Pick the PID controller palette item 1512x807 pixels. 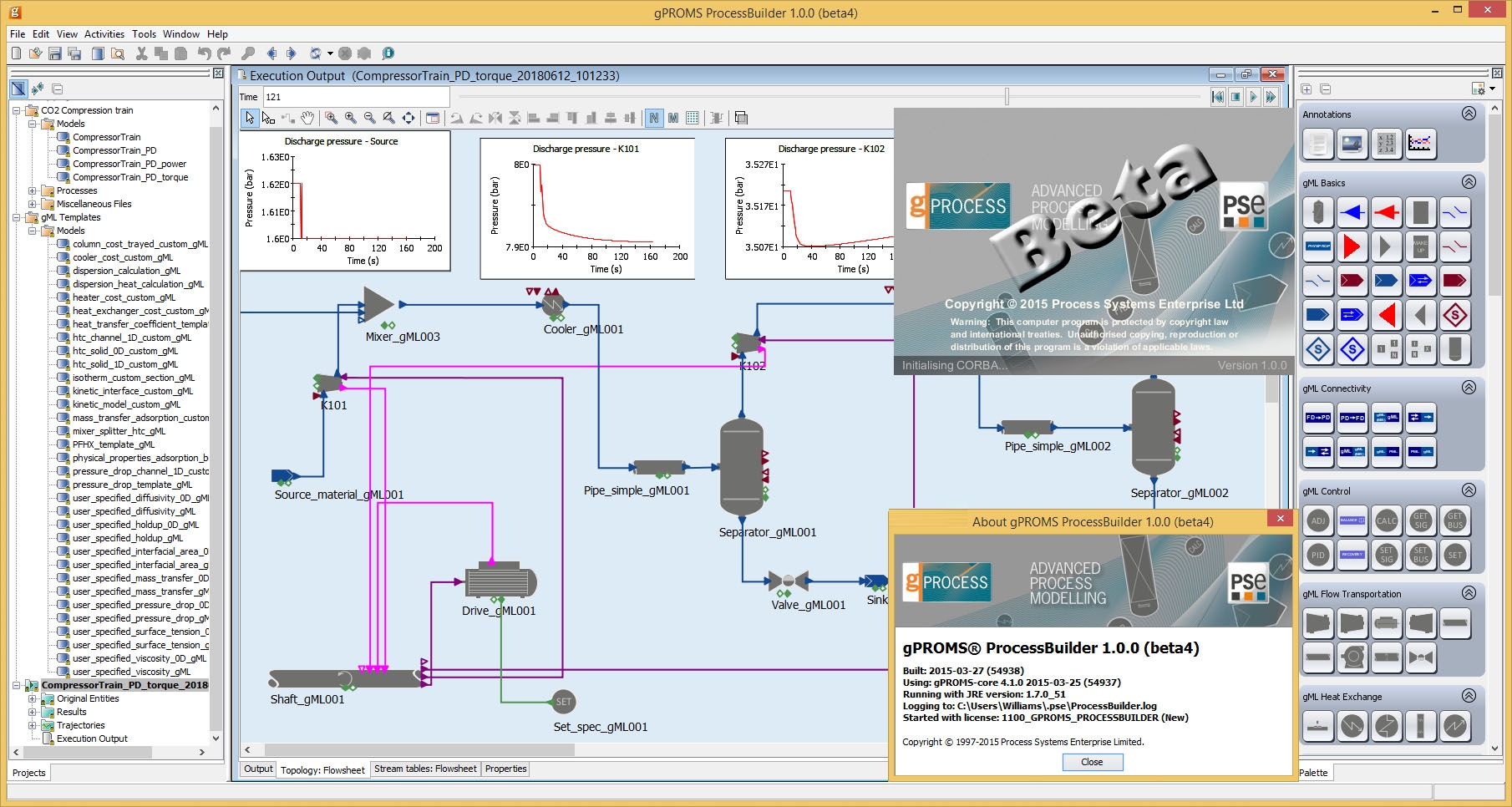1318,555
